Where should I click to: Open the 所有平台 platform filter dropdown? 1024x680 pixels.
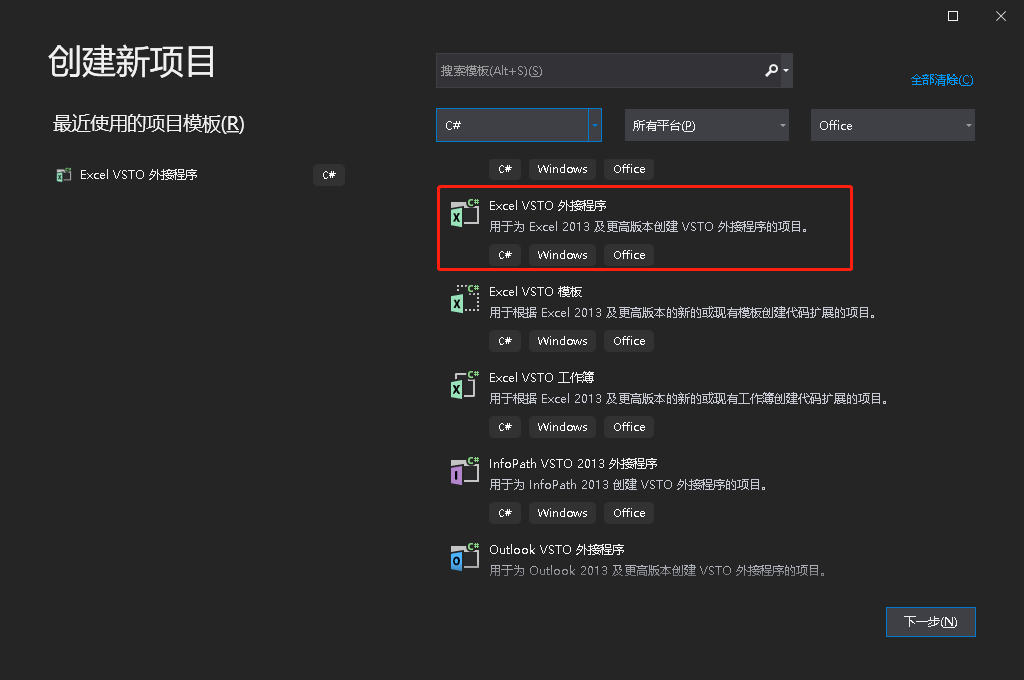point(707,125)
